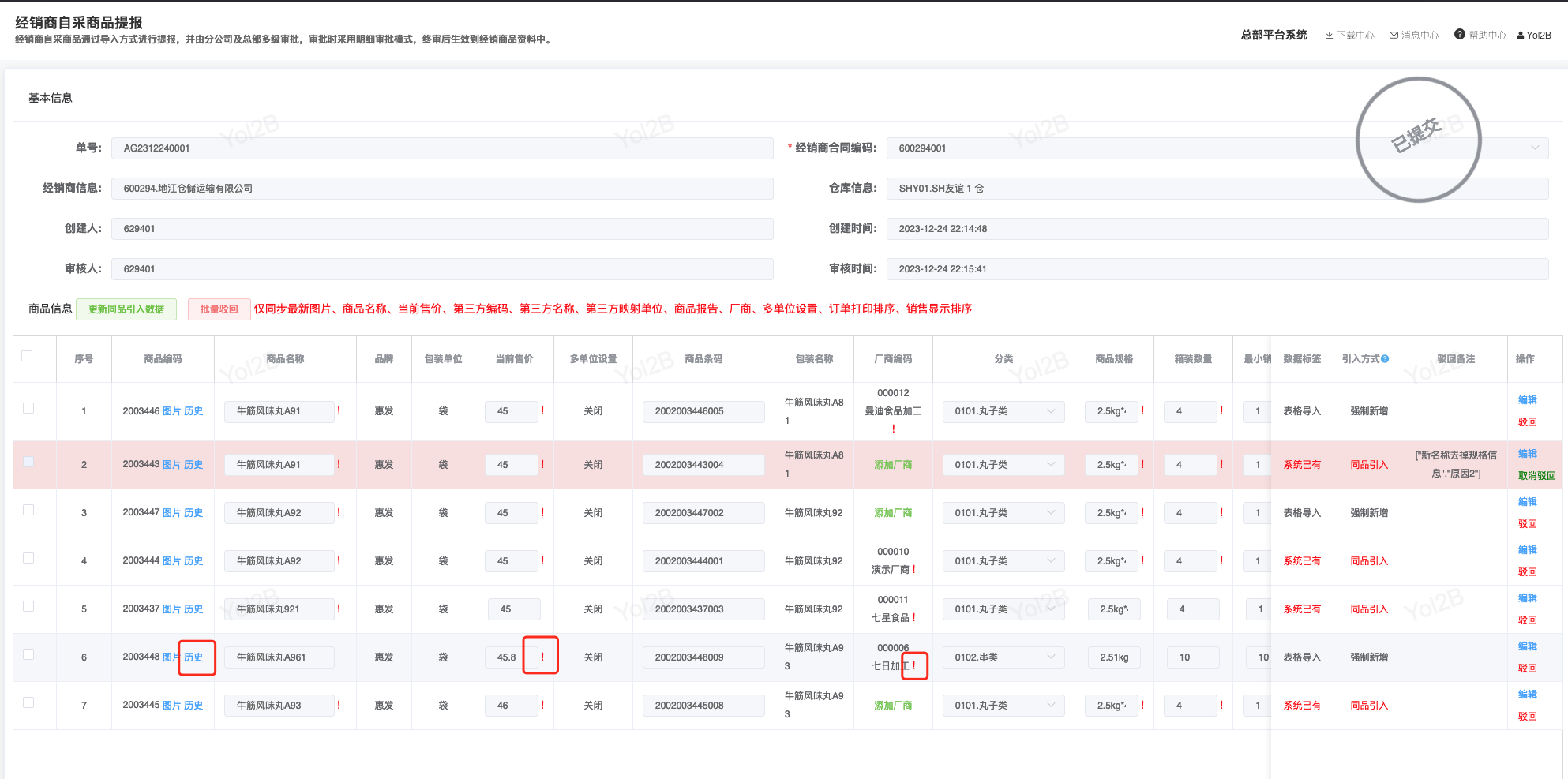Click the barcode field 2002003446005

point(703,411)
